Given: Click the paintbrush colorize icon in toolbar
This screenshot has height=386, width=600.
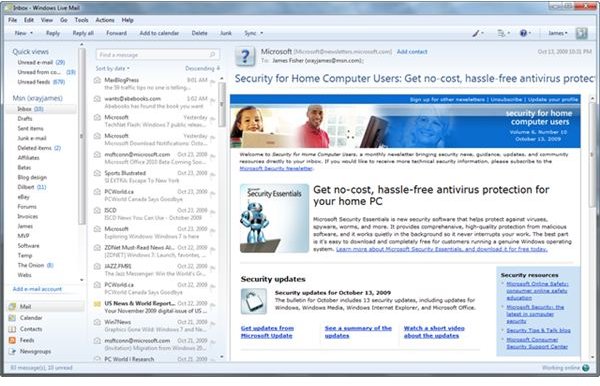Looking at the screenshot, I should (476, 33).
